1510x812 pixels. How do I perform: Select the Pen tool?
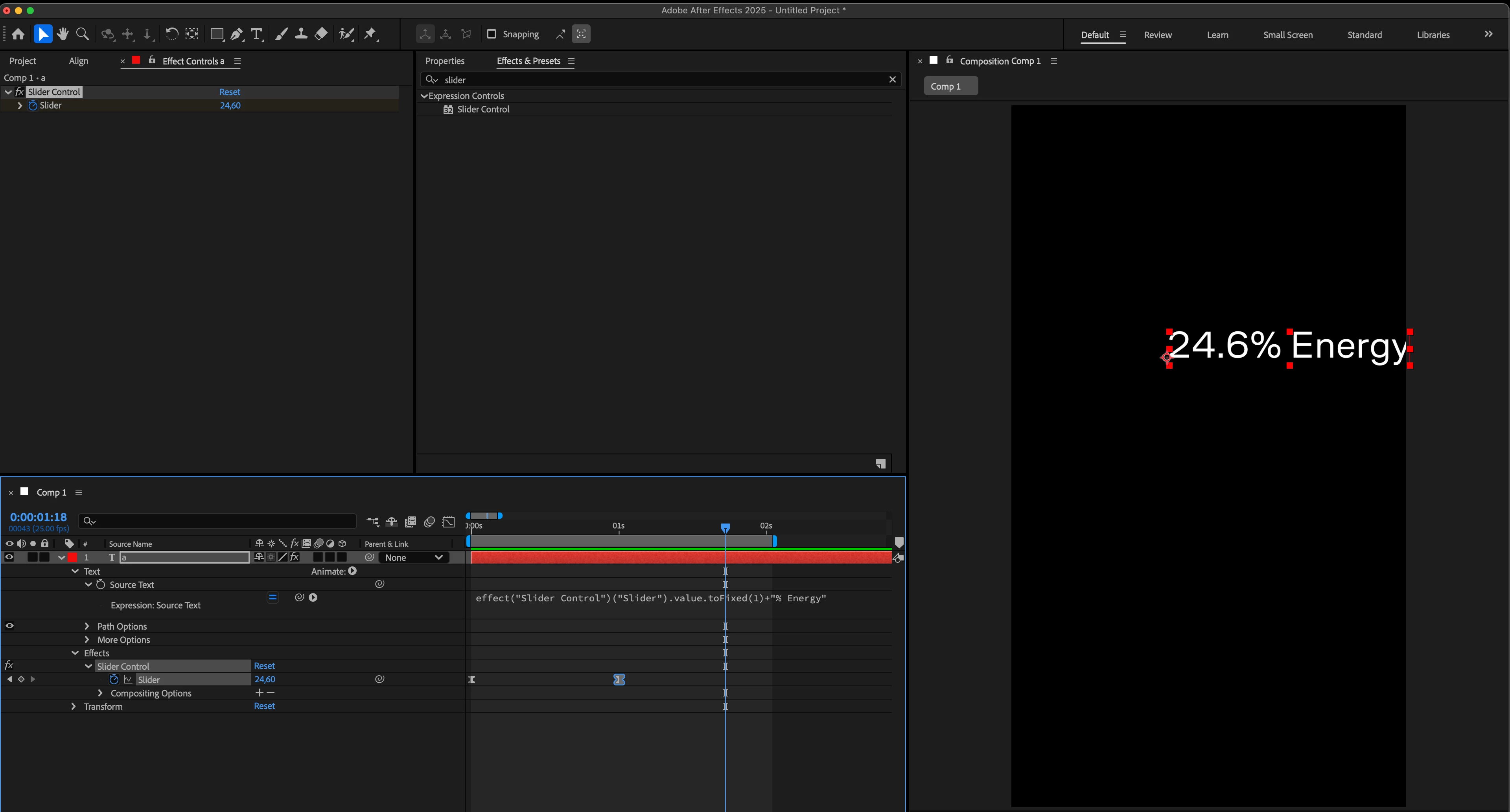236,35
